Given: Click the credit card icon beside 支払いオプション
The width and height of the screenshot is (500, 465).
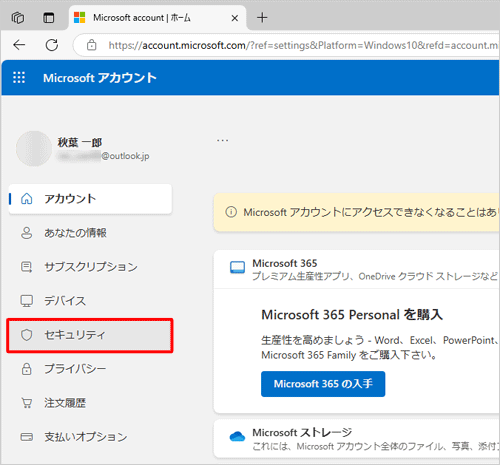Looking at the screenshot, I should coord(27,437).
